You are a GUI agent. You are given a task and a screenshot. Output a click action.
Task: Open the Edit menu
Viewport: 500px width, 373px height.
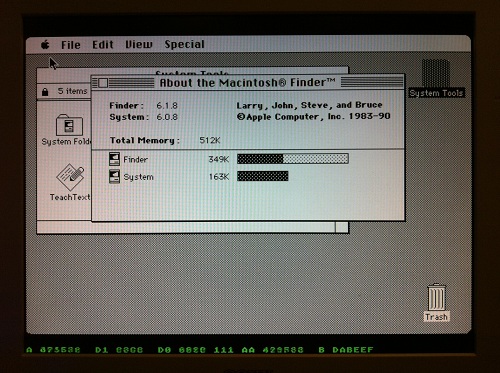pos(103,44)
